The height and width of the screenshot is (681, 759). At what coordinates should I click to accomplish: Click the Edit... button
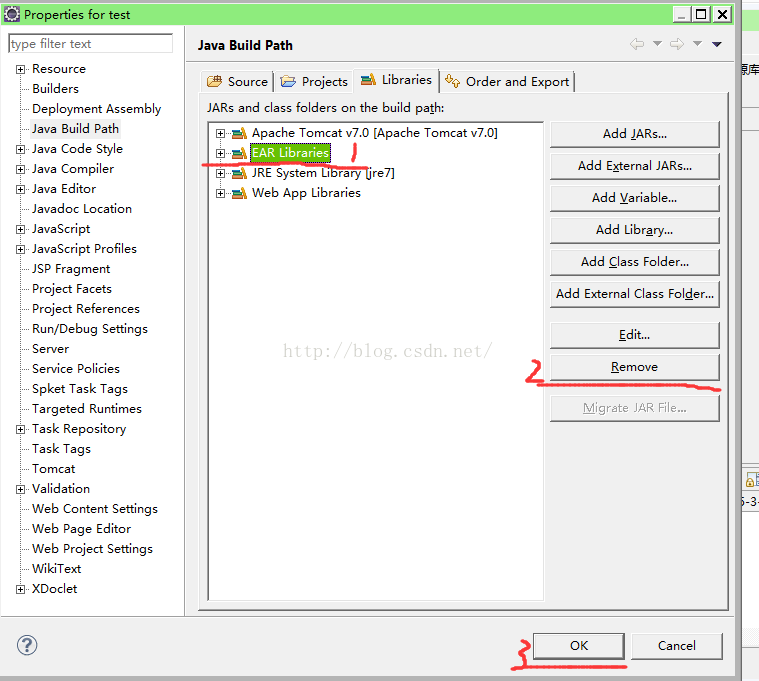click(635, 335)
